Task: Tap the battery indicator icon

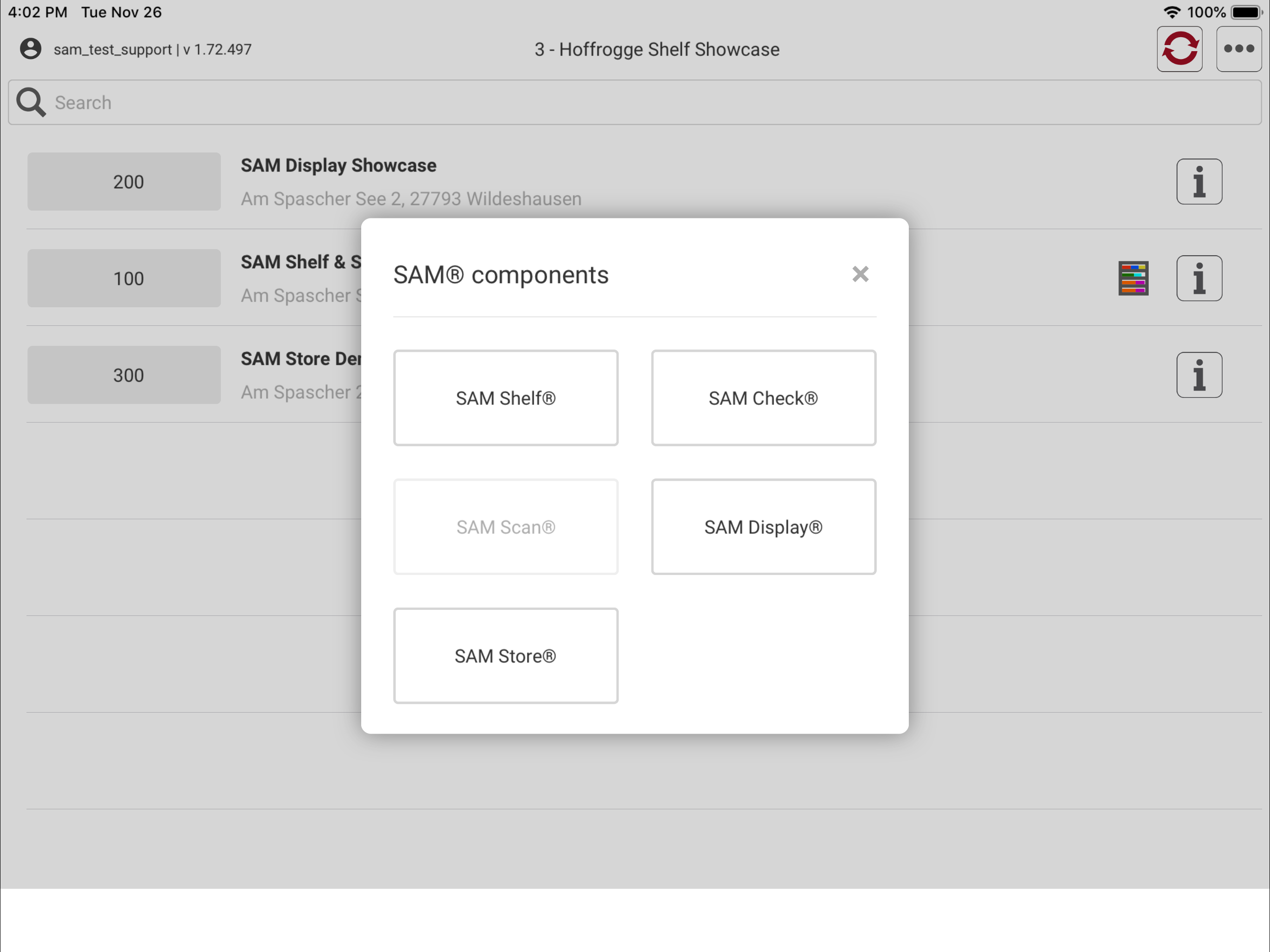Action: pos(1246,12)
